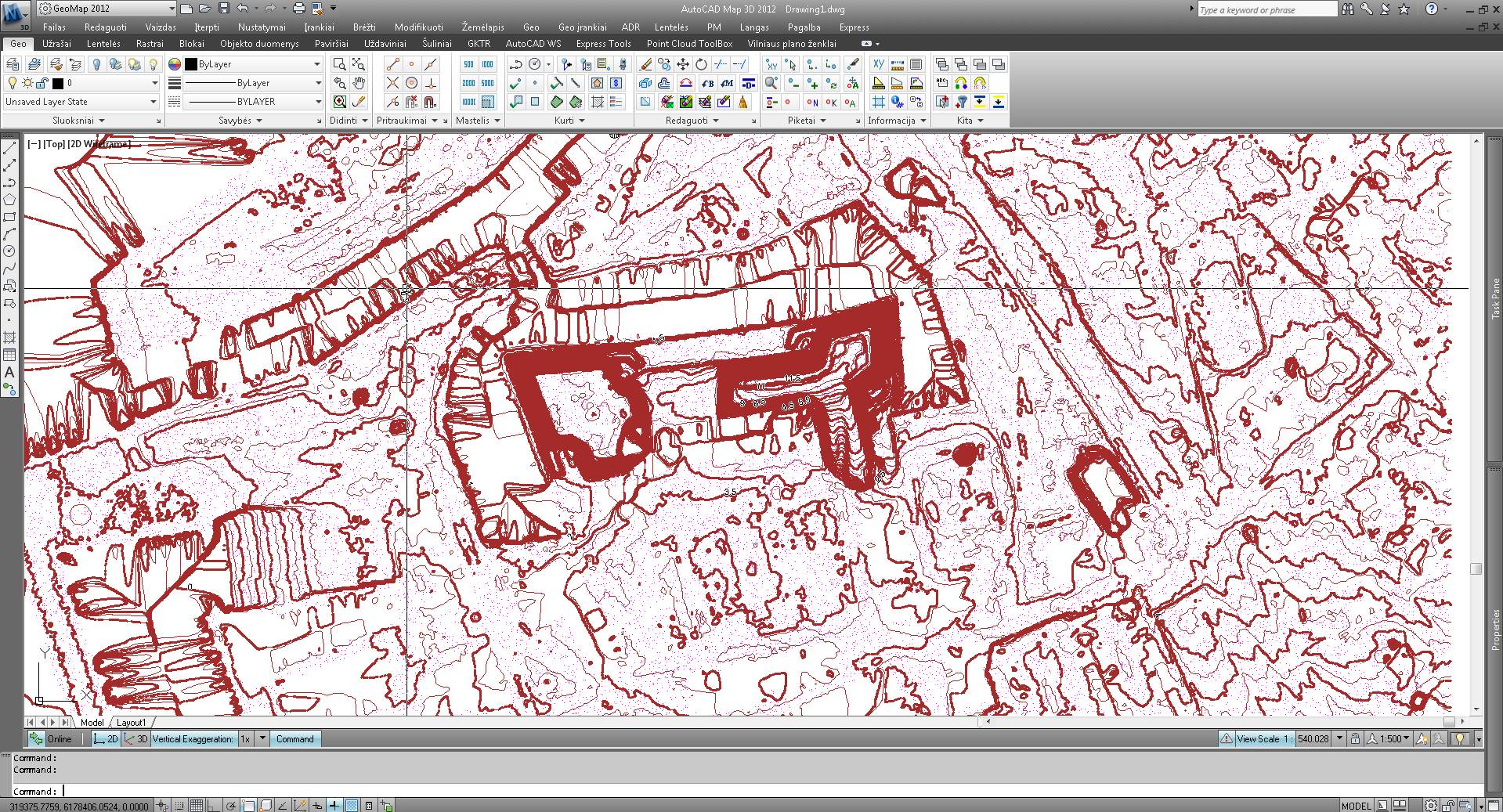
Task: Toggle the lock icon for layer 0
Action: click(42, 83)
